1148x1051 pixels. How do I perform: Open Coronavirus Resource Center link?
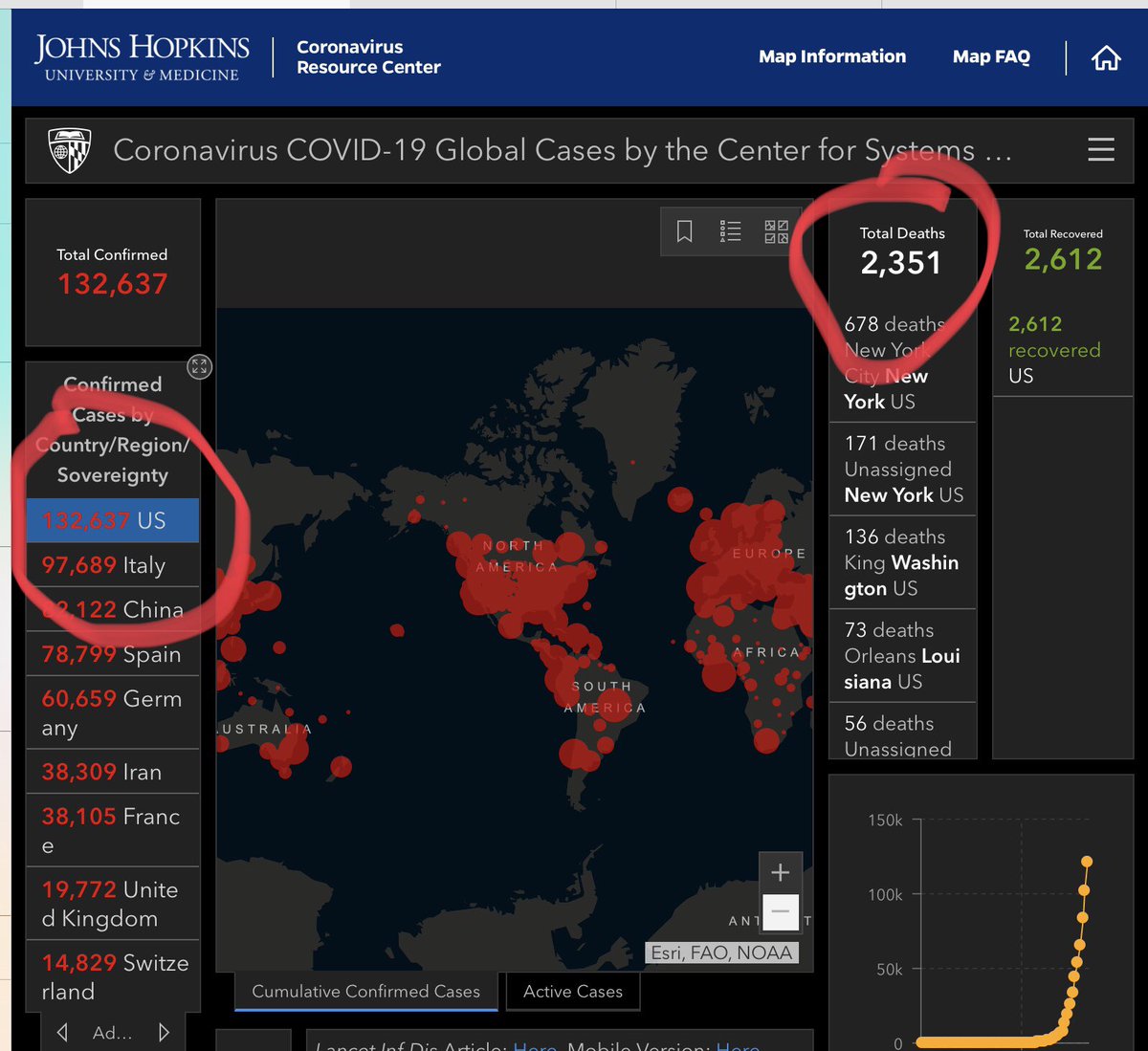pyautogui.click(x=368, y=57)
